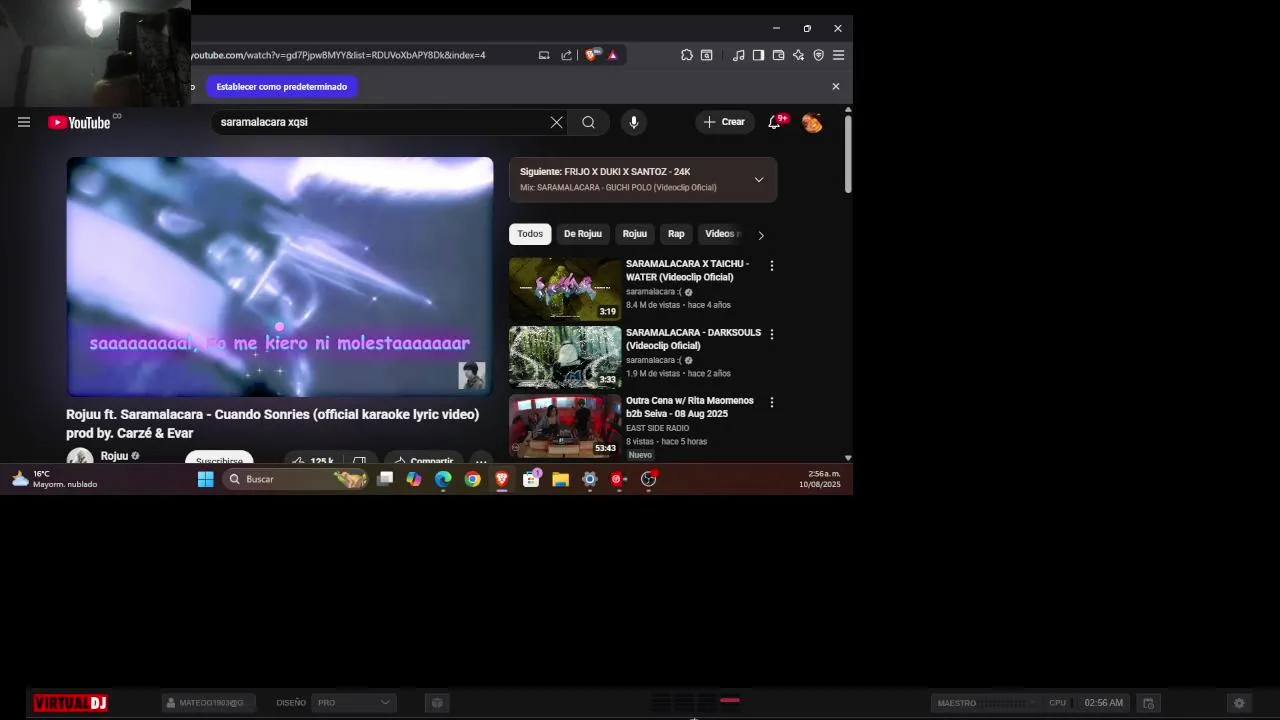Expand the Siguiente mix playlist chevron
This screenshot has width=1280, height=720.
pos(759,180)
